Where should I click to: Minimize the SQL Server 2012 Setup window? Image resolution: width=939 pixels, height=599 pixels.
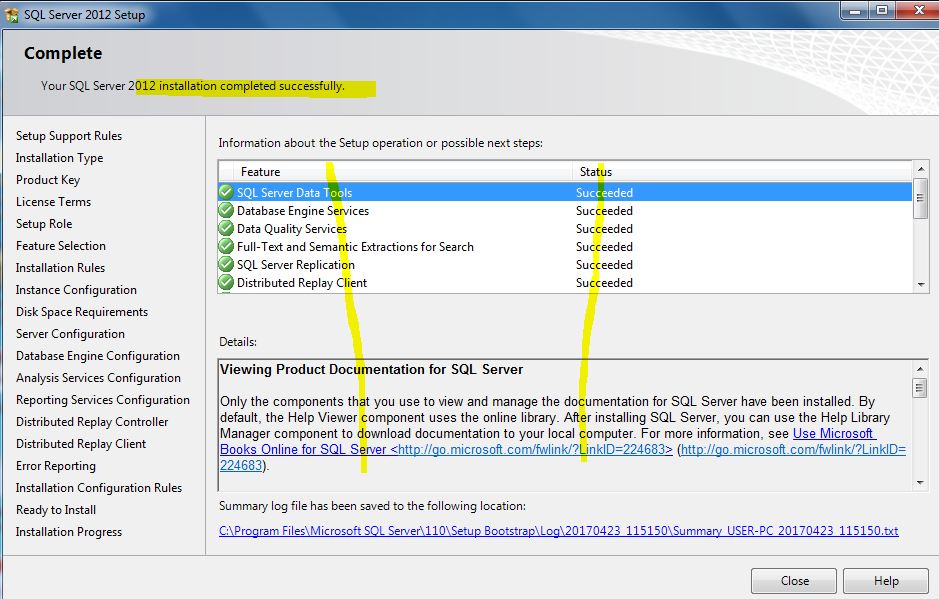pyautogui.click(x=855, y=11)
